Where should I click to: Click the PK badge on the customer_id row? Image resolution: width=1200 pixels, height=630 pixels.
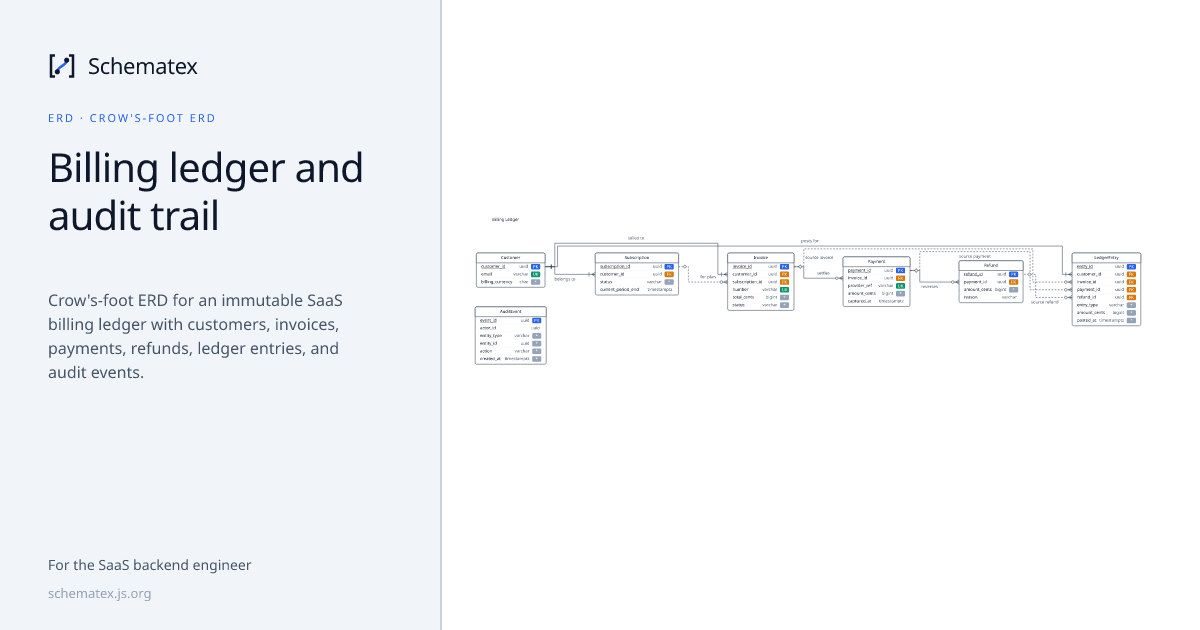[x=535, y=267]
